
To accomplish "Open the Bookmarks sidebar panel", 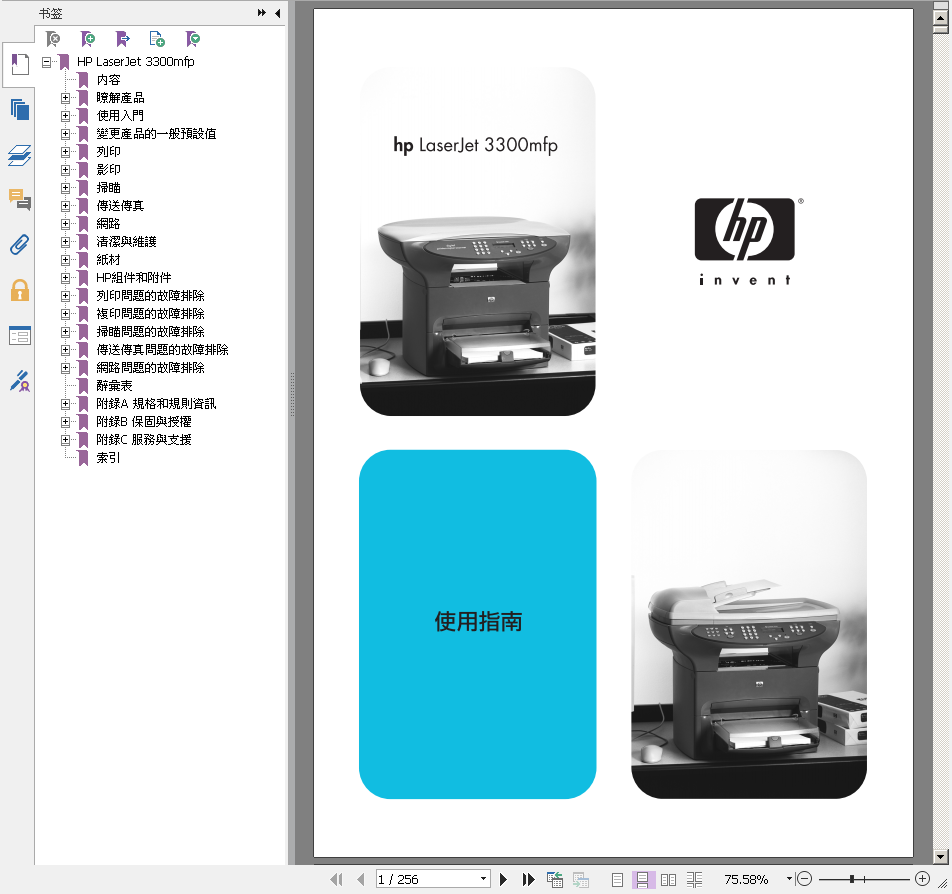I will 19,64.
